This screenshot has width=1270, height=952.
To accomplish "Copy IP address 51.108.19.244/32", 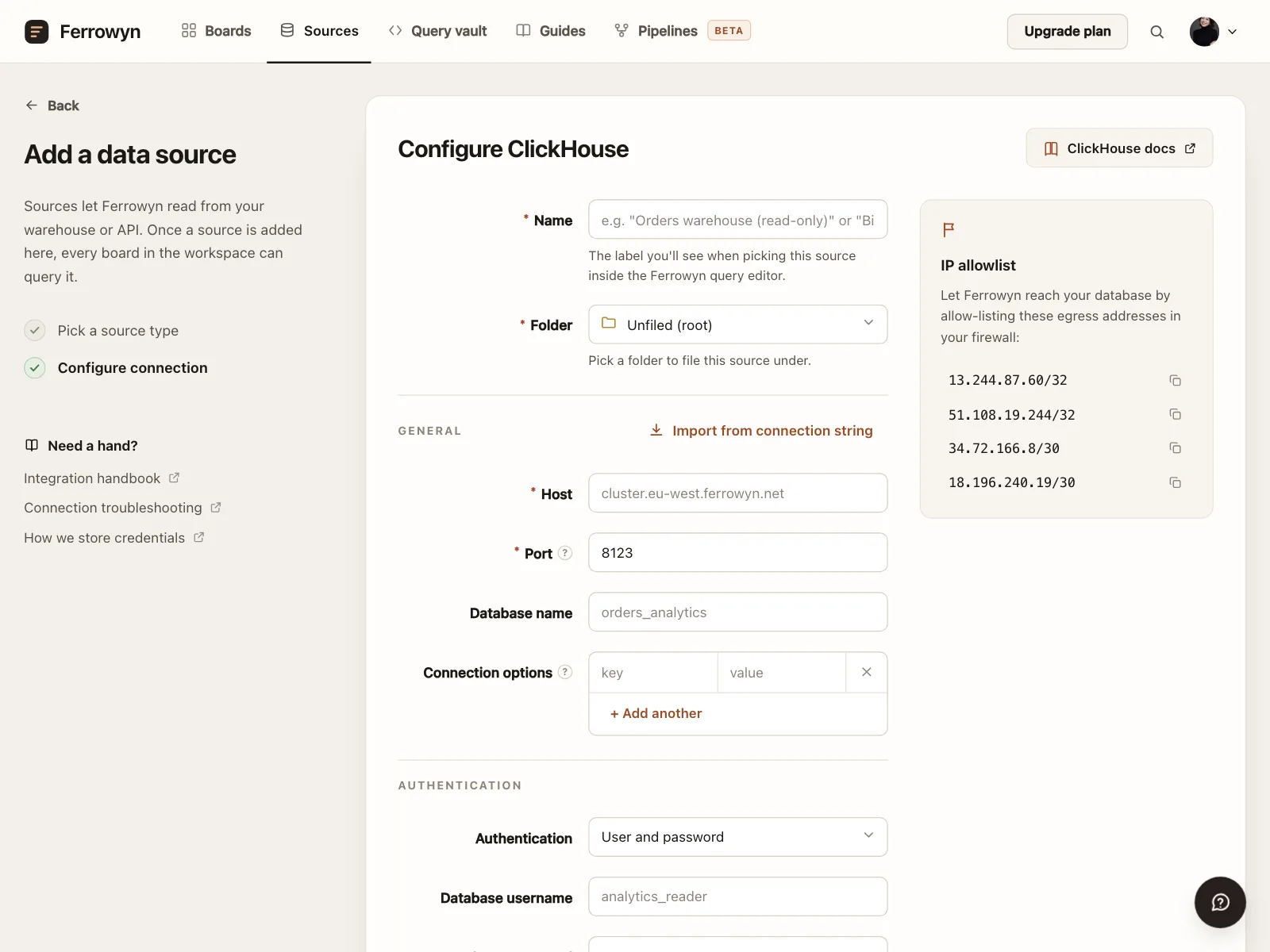I will 1176,414.
